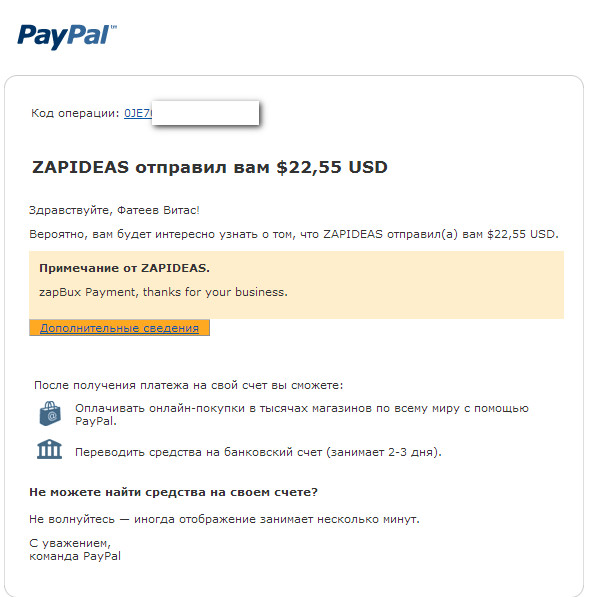602x597 pixels.
Task: Click the greeting Здравствуйте, Фатеев Витас
Action: pyautogui.click(x=116, y=210)
